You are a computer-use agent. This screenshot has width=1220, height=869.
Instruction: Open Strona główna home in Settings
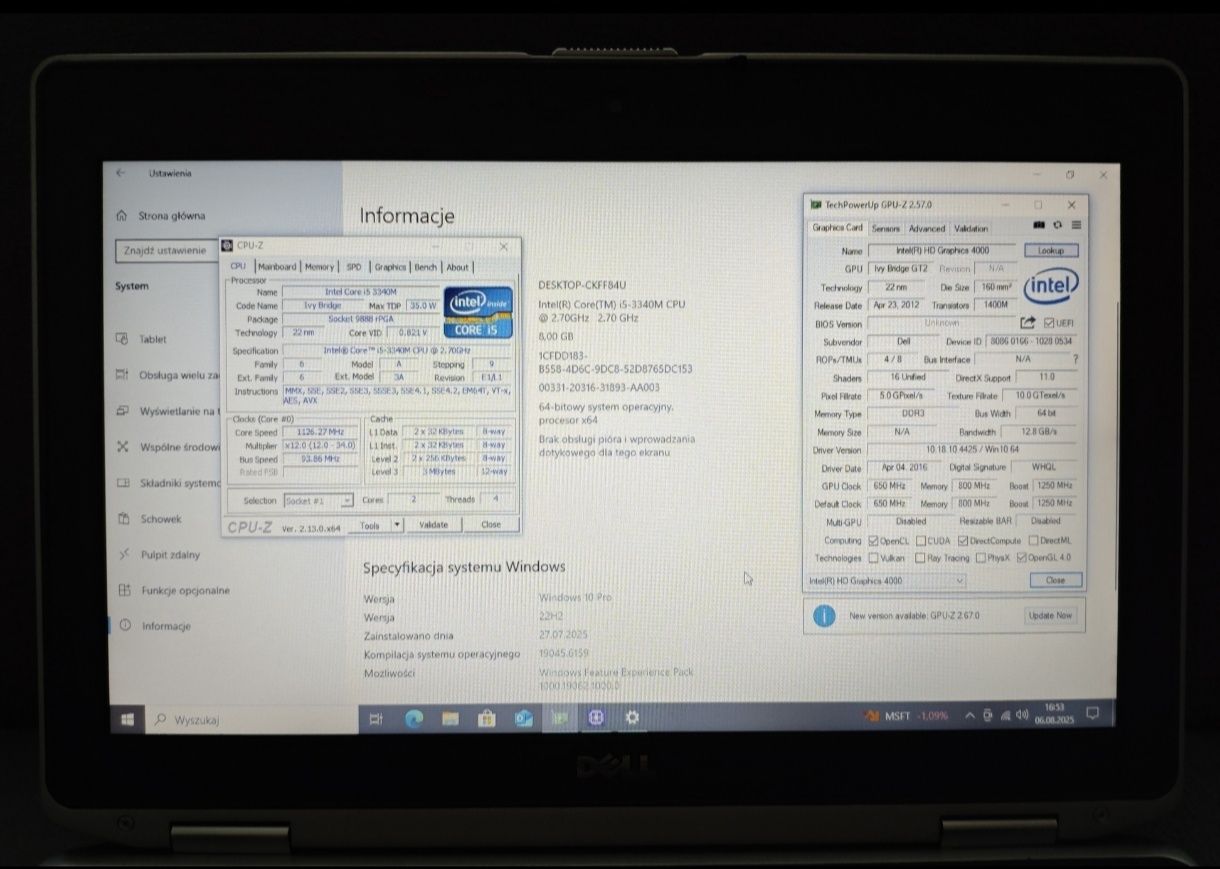(160, 215)
